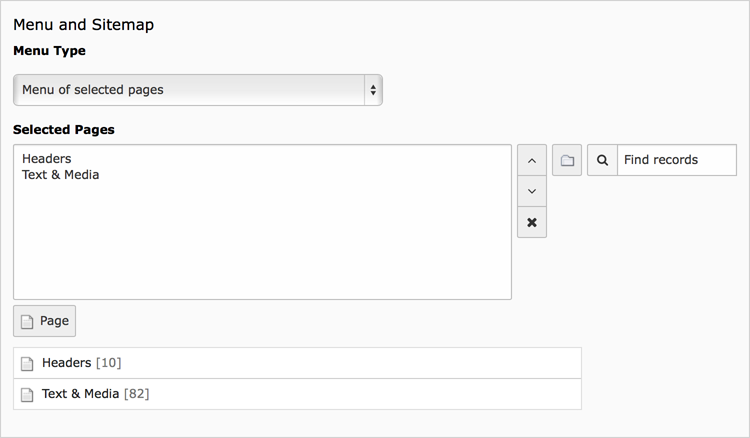Focus the Find records input field
Viewport: 750px width, 438px height.
(676, 160)
